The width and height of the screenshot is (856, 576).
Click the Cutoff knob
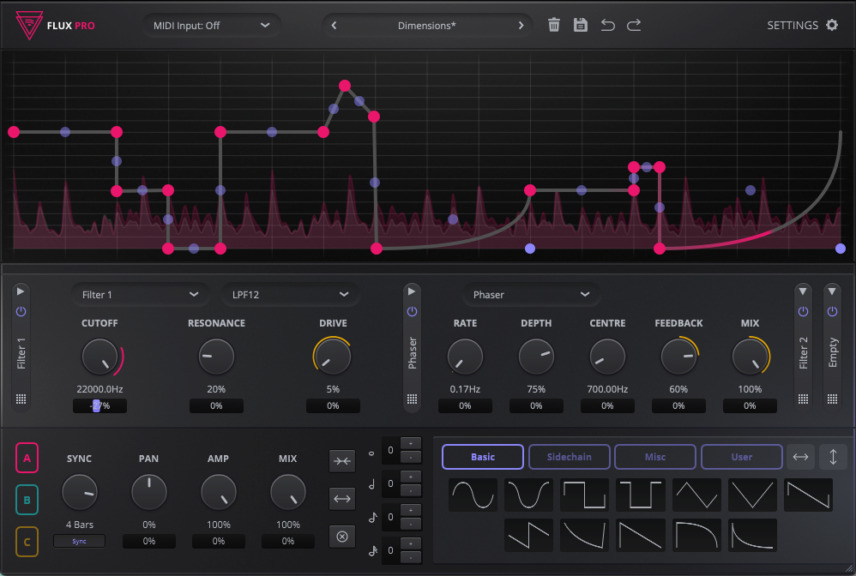click(x=100, y=357)
